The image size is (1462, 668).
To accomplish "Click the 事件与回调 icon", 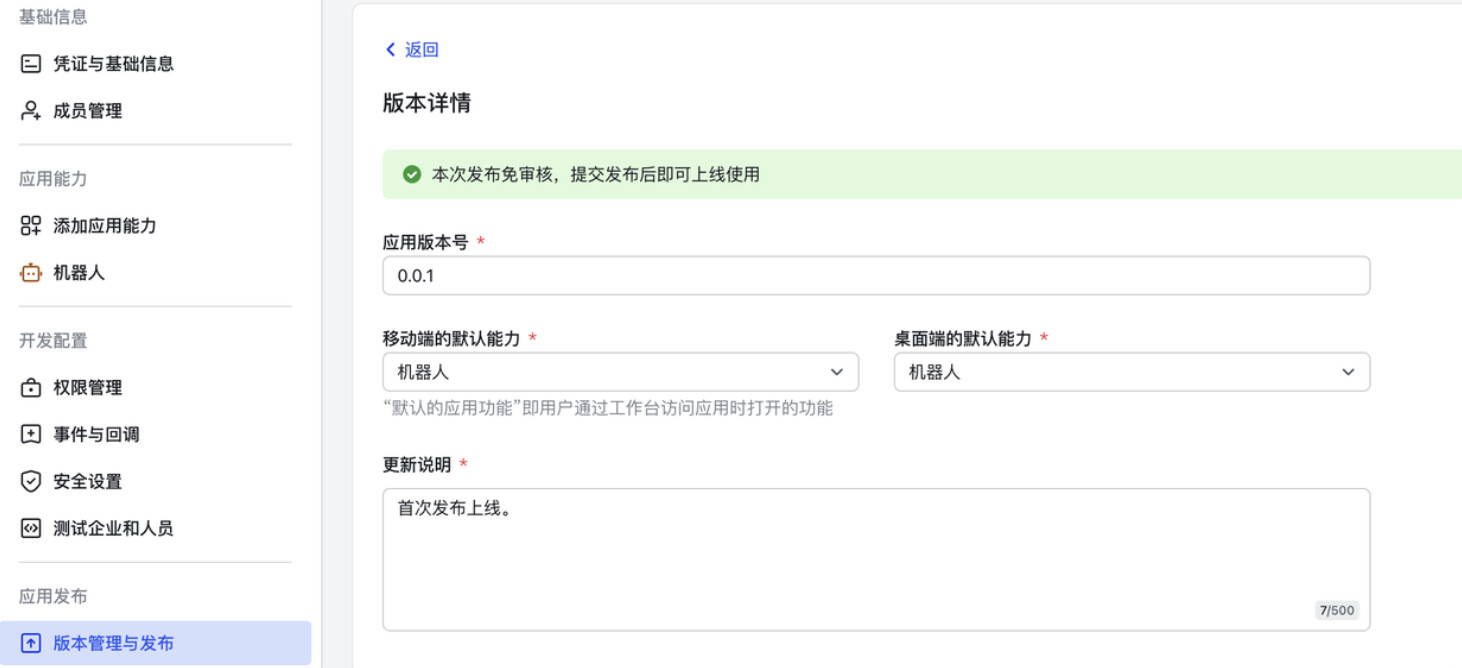I will [x=31, y=435].
